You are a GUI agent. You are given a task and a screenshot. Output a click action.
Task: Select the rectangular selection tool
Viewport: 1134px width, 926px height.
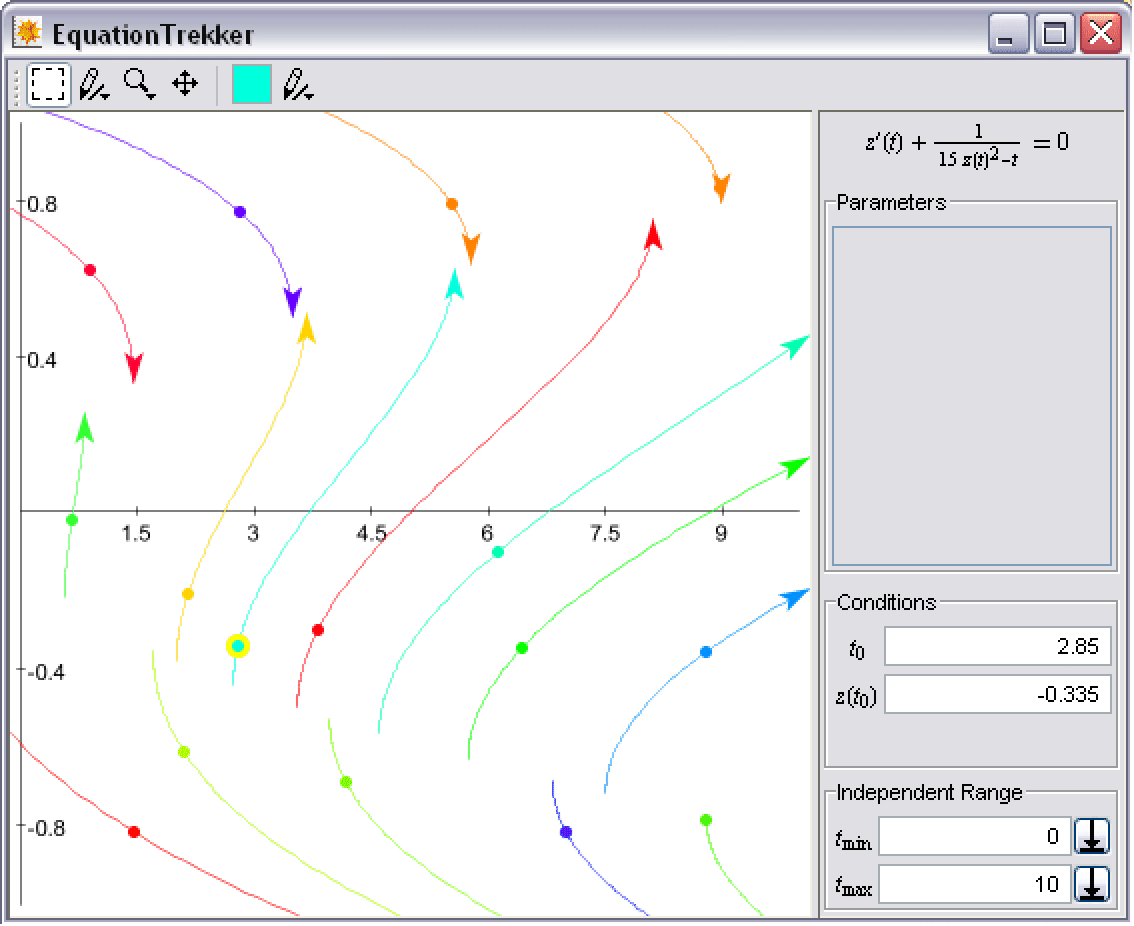click(x=48, y=85)
